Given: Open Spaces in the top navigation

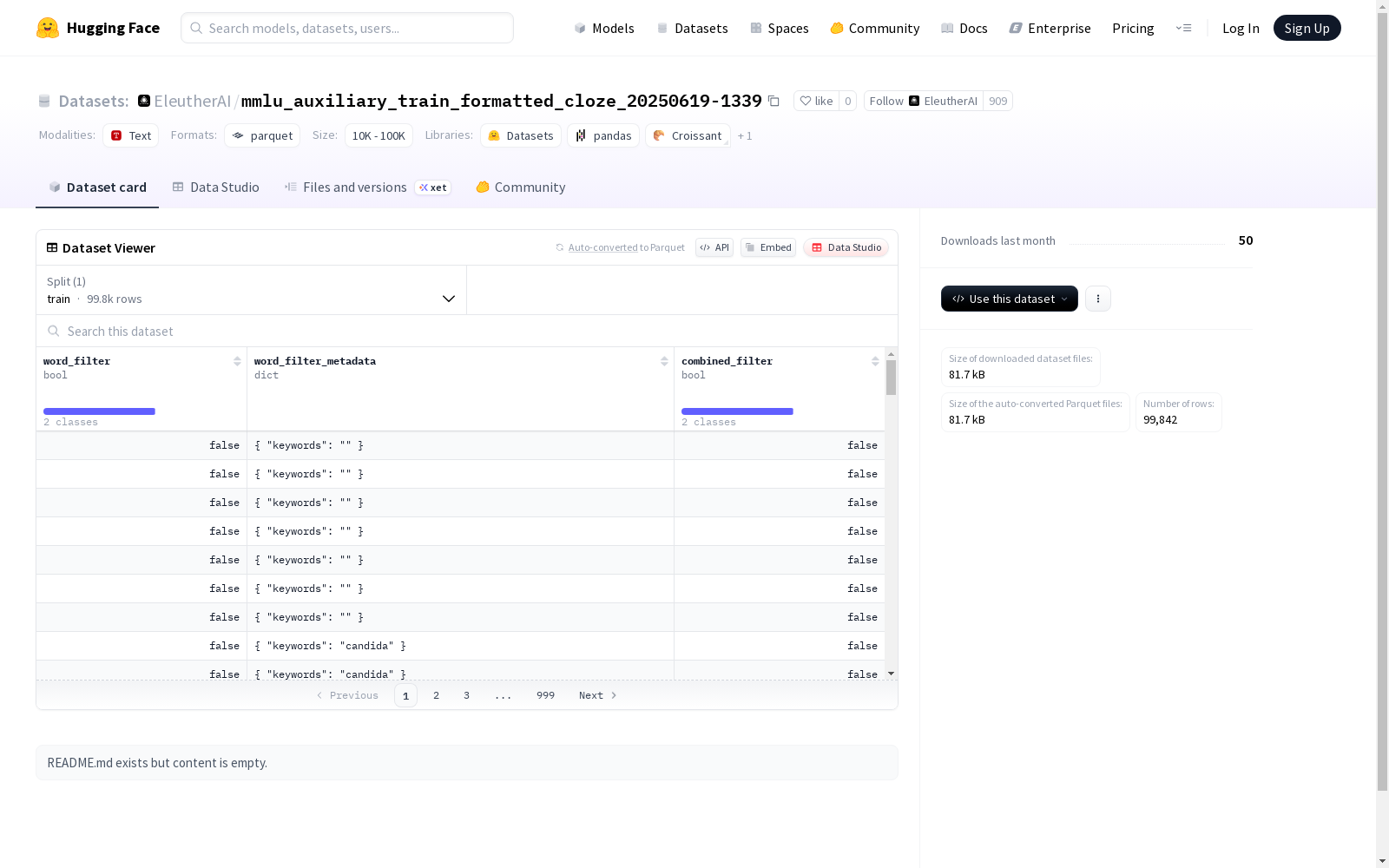Looking at the screenshot, I should pos(780,28).
